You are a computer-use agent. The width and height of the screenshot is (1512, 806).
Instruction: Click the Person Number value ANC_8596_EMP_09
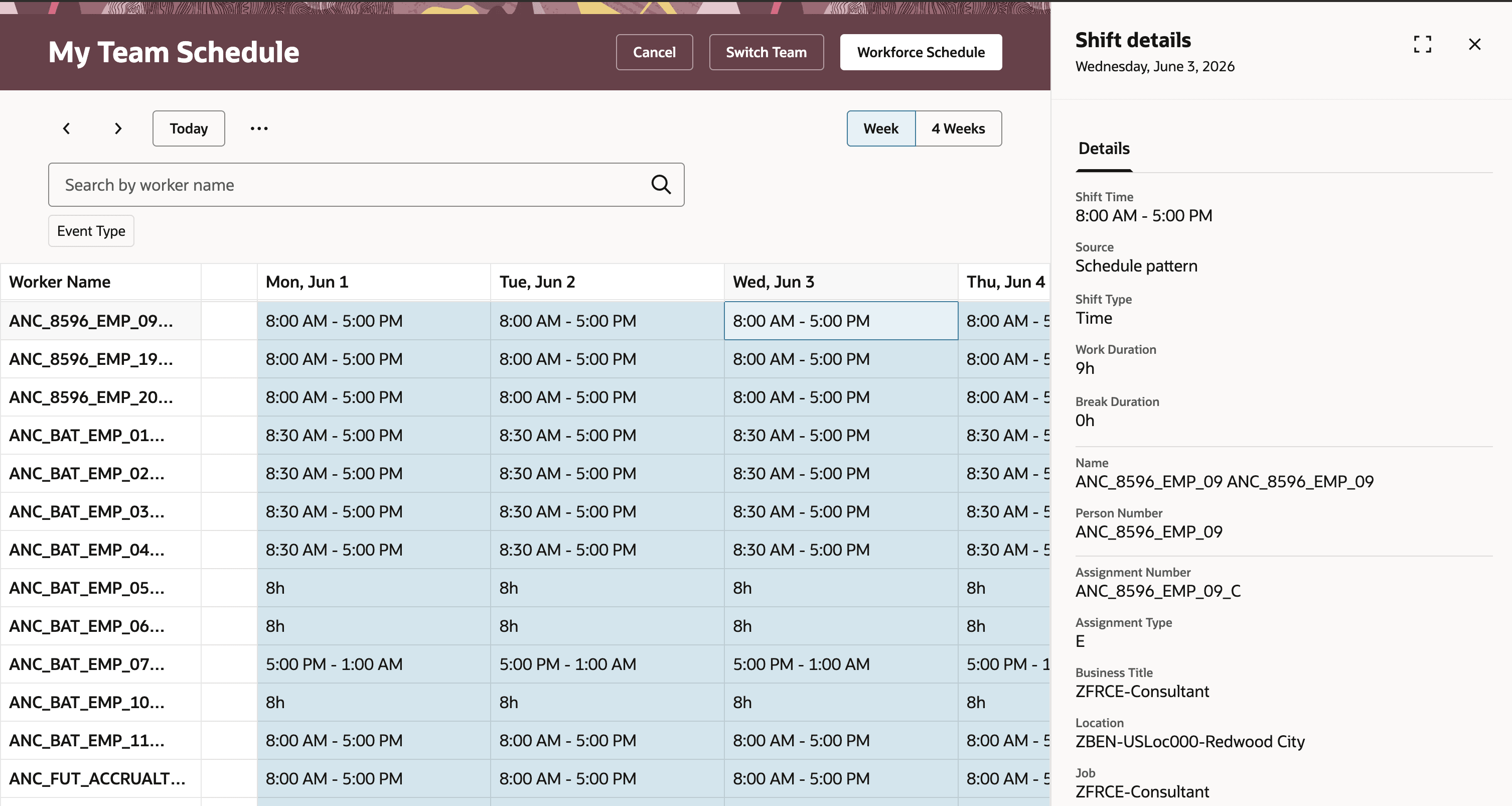click(x=1149, y=532)
